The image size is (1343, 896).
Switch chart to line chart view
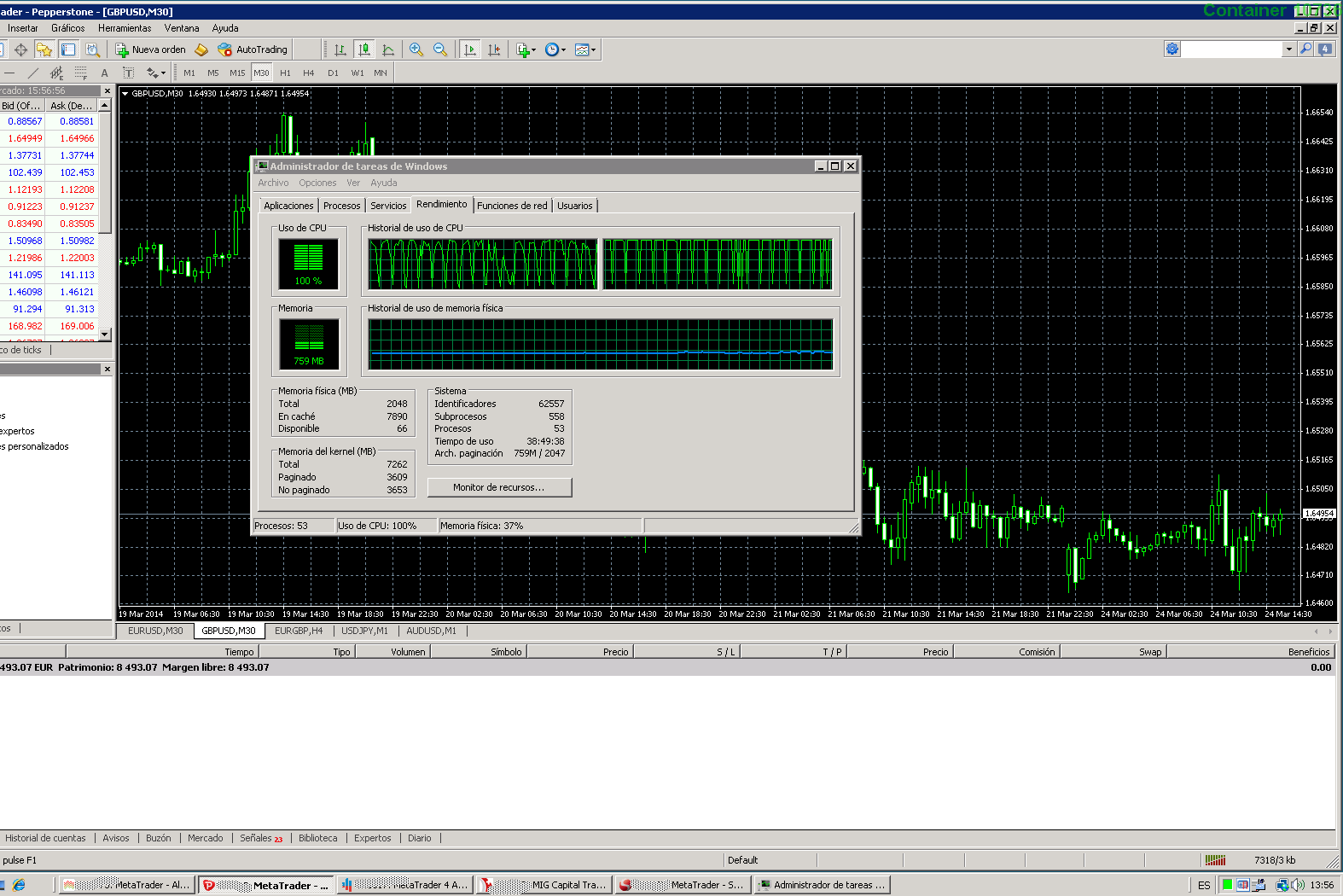[x=388, y=49]
